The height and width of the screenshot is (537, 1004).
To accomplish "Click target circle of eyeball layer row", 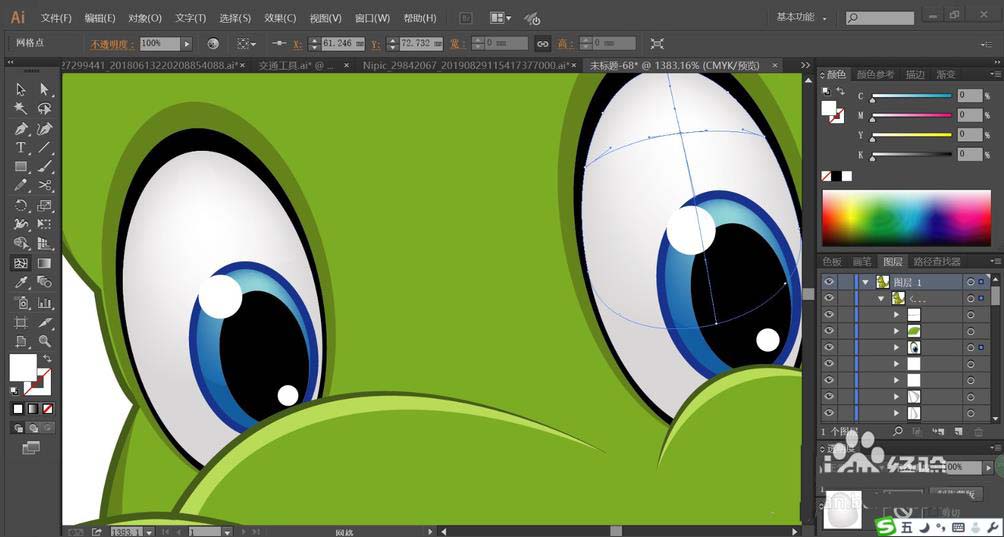I will tap(971, 348).
